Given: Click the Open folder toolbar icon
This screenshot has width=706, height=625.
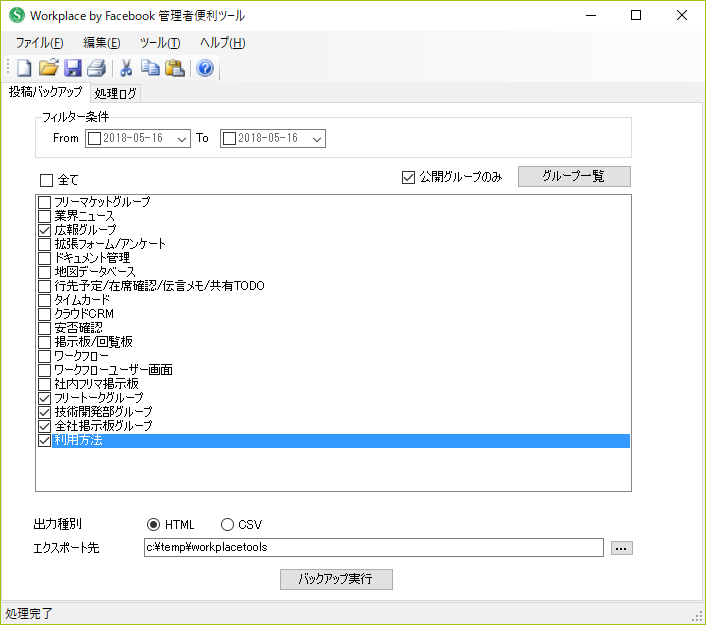Looking at the screenshot, I should tap(49, 68).
